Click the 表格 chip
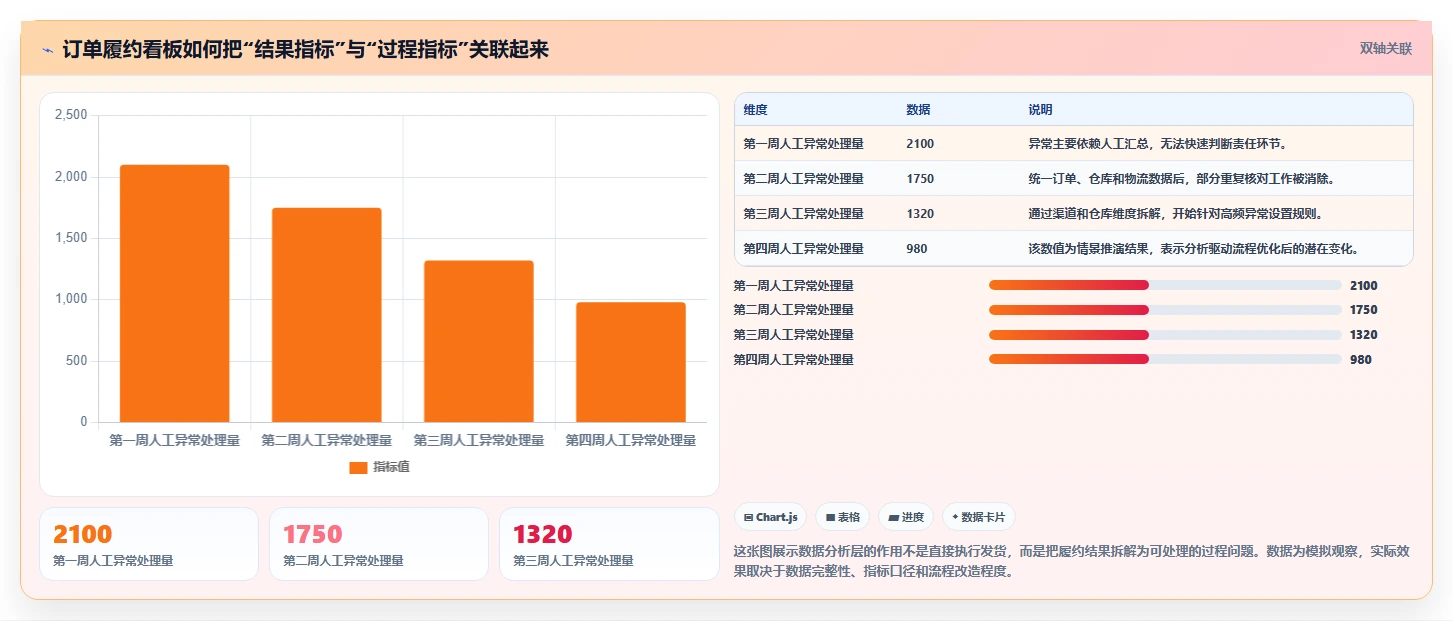 click(x=843, y=517)
